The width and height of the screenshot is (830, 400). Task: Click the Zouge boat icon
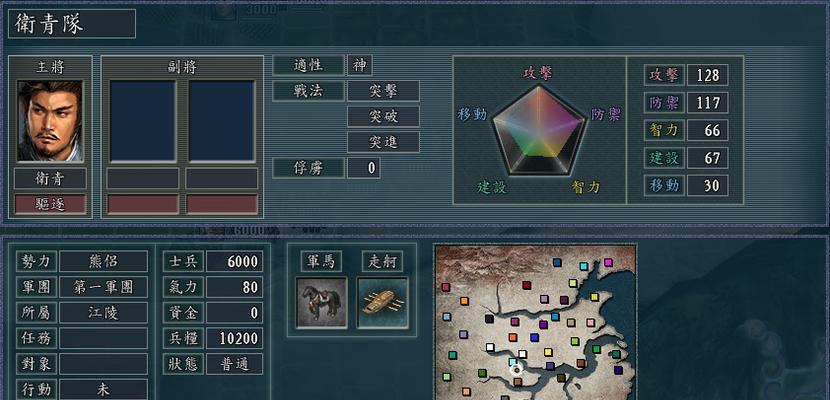383,303
